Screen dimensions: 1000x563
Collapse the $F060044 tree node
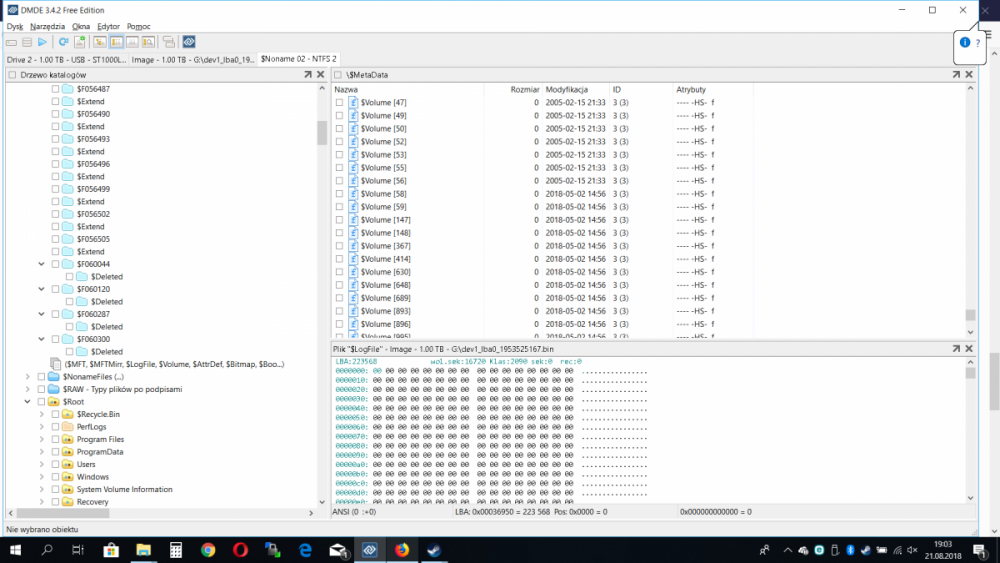pyautogui.click(x=41, y=264)
